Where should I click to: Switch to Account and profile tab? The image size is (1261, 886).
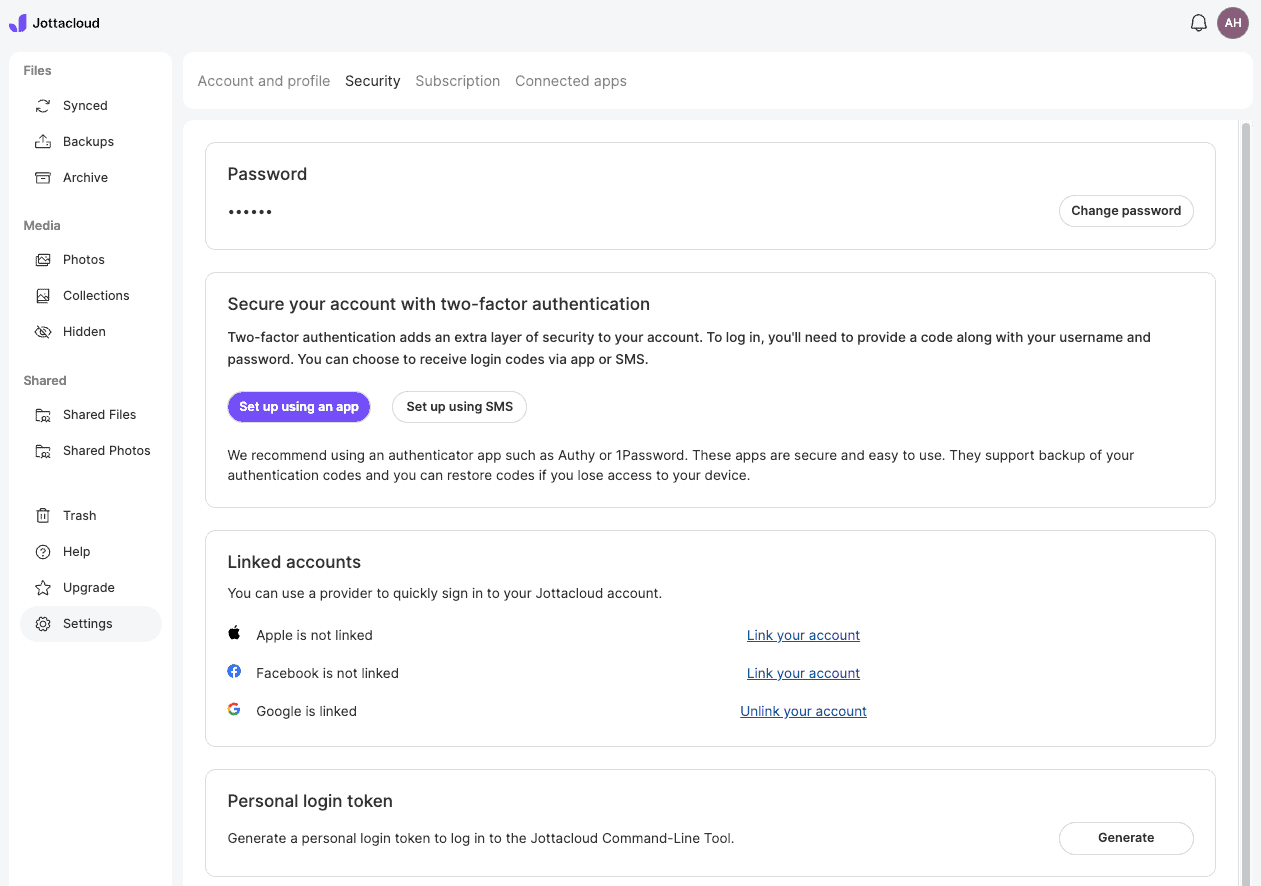coord(264,81)
